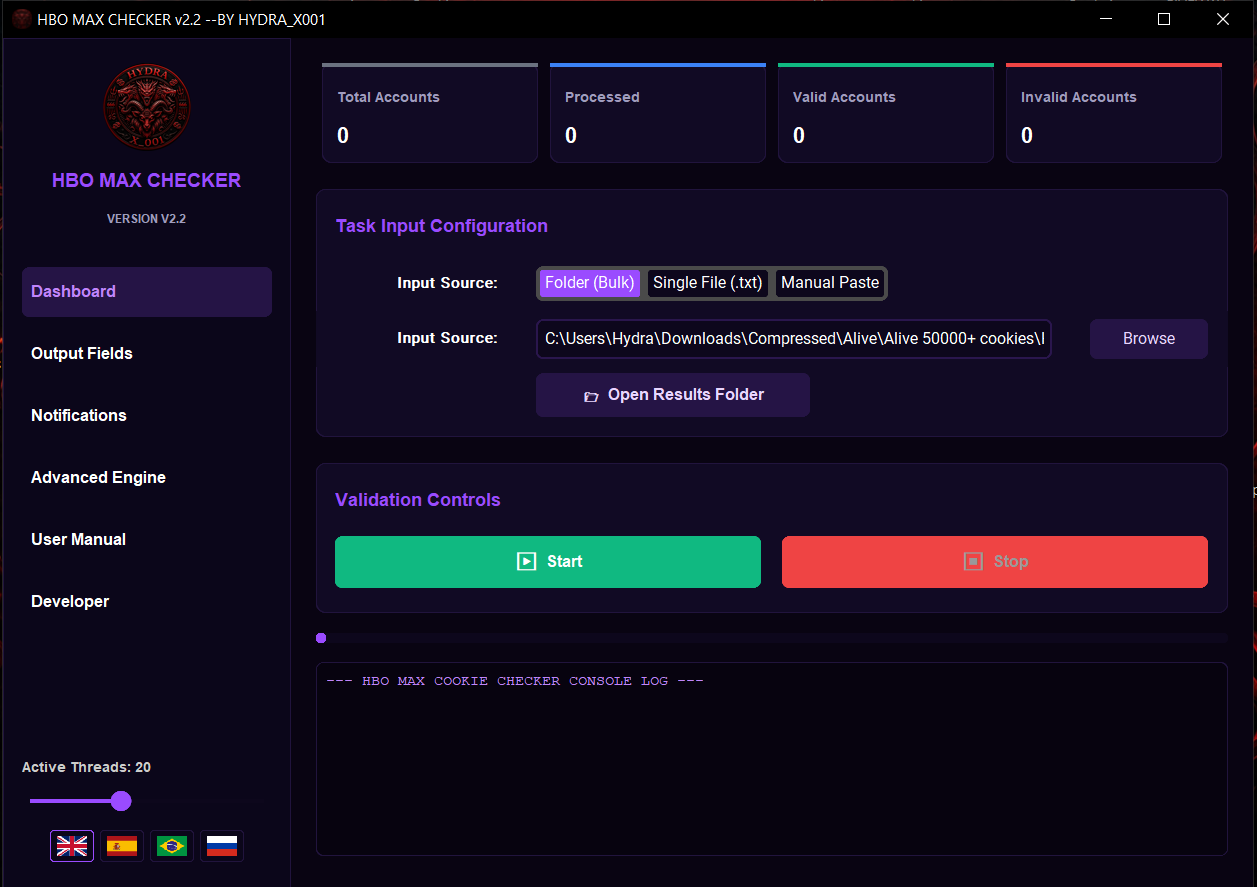Open the Notifications page
This screenshot has width=1257, height=887.
point(147,416)
